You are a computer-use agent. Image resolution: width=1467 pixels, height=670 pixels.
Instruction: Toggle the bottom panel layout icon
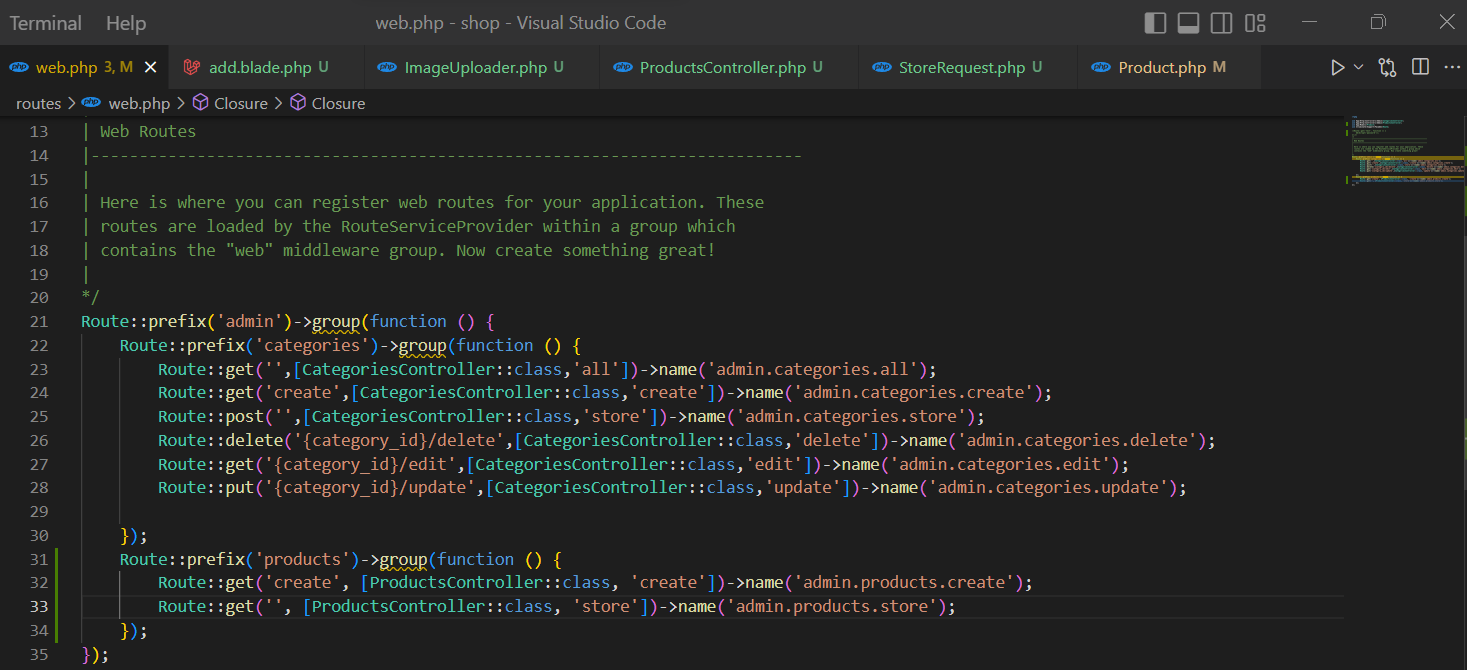click(x=1188, y=22)
